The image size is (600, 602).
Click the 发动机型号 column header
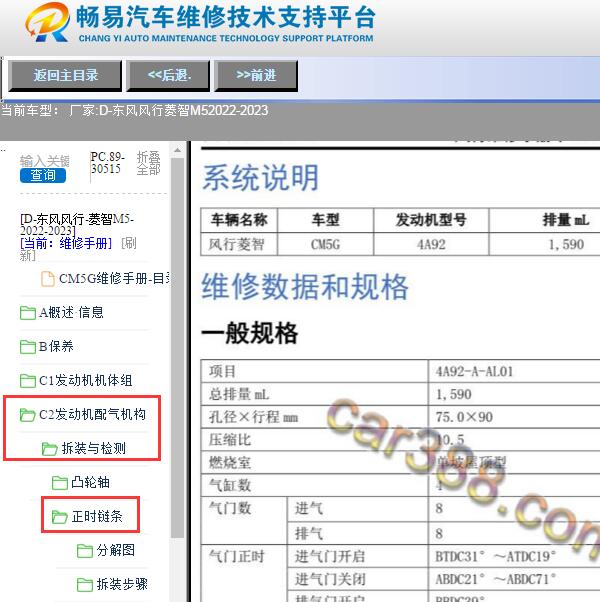coord(431,220)
